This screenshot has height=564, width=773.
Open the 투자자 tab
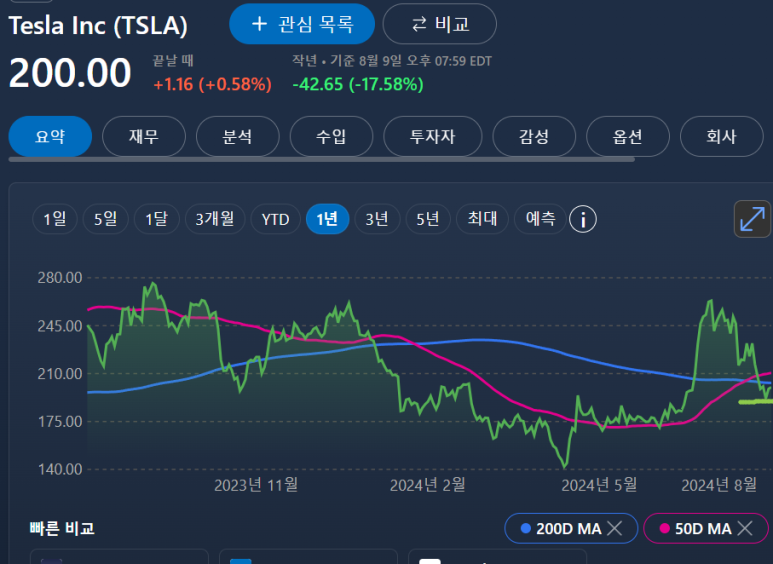433,136
